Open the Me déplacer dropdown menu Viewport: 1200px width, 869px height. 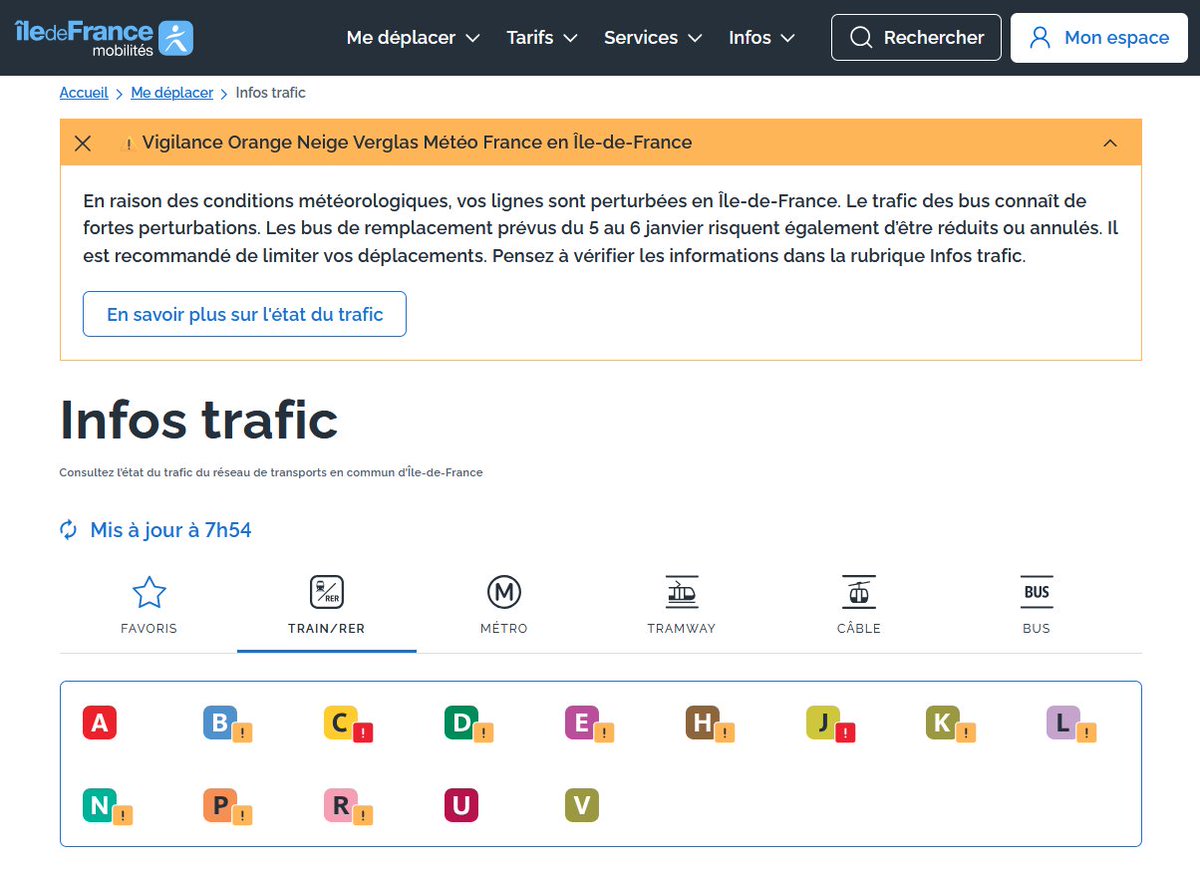tap(412, 37)
